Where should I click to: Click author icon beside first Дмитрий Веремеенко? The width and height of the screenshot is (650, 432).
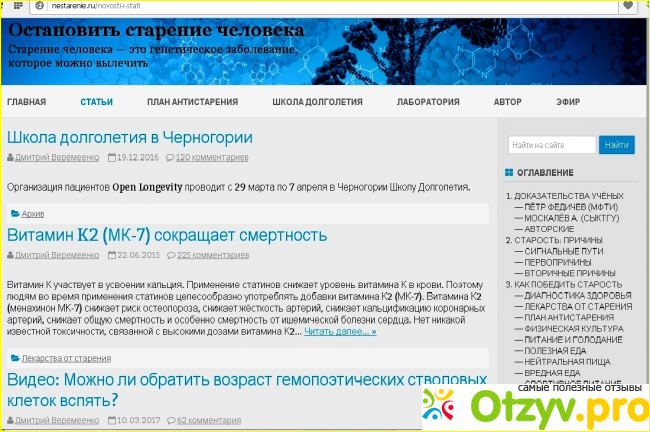[x=10, y=158]
